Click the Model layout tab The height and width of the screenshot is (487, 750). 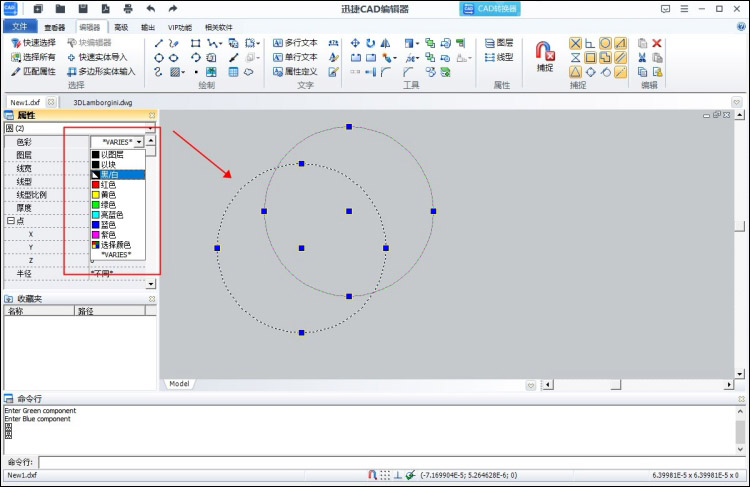coord(179,384)
